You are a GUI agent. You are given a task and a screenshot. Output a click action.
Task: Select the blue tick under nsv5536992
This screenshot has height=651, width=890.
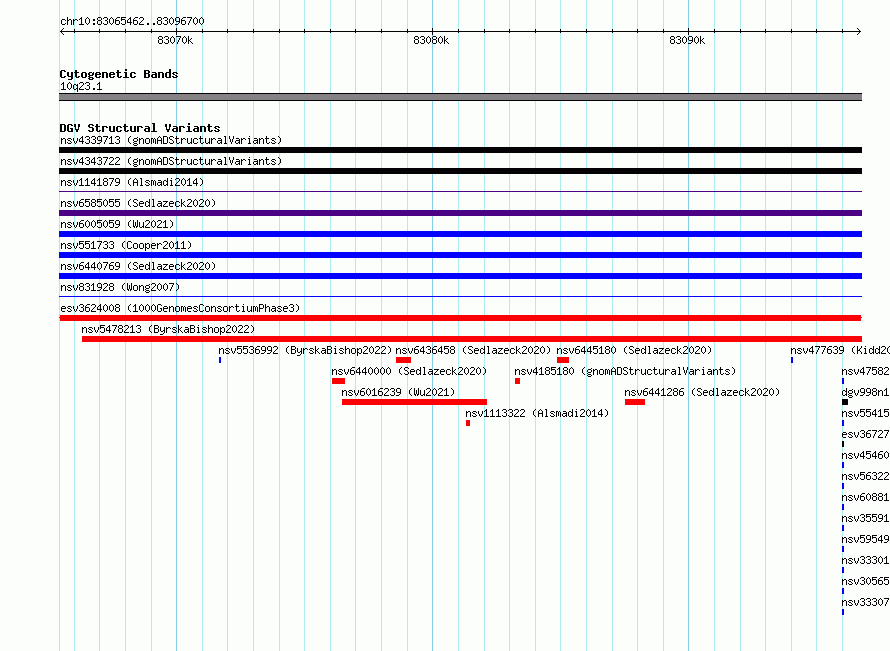click(220, 360)
